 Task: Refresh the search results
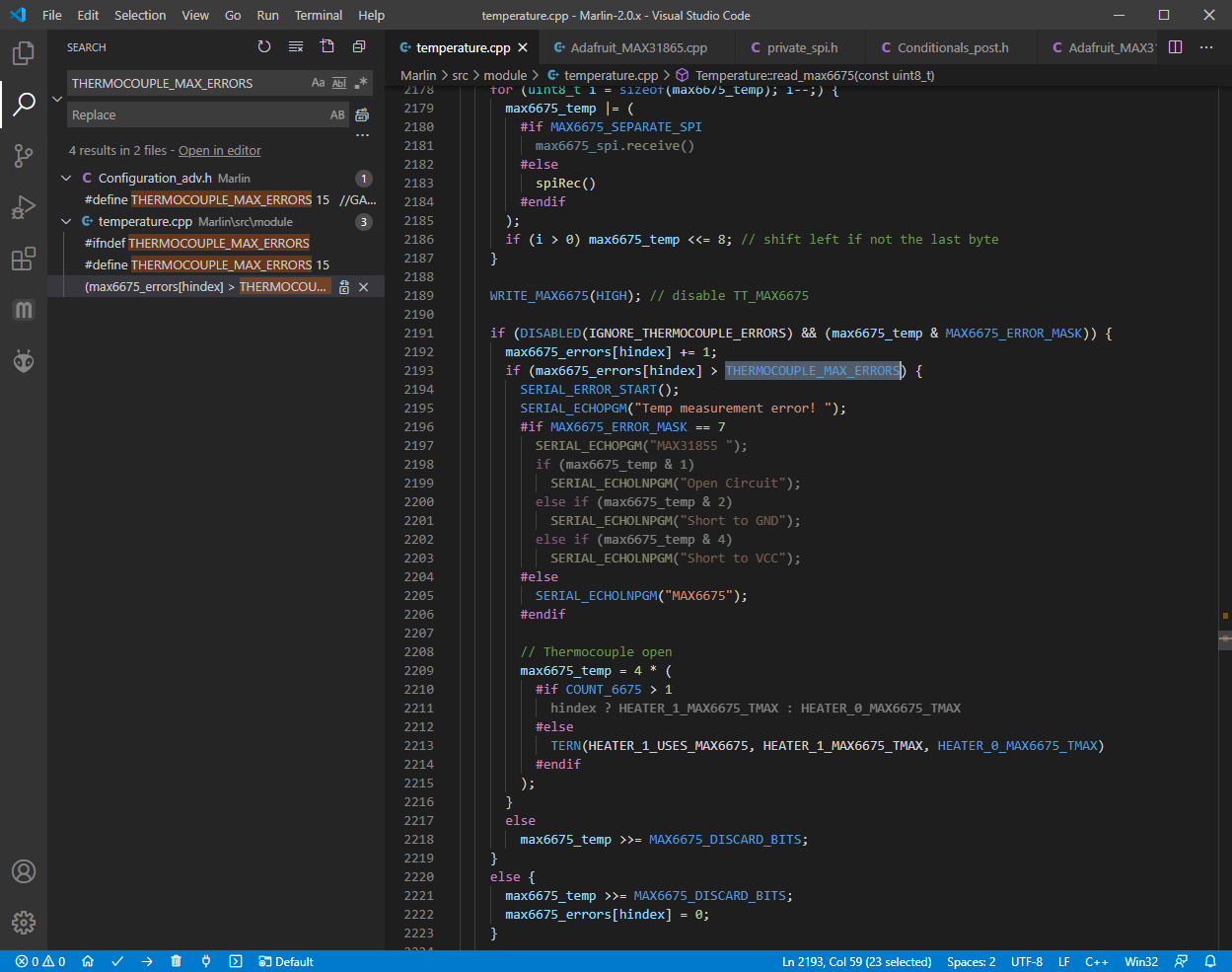coord(263,46)
